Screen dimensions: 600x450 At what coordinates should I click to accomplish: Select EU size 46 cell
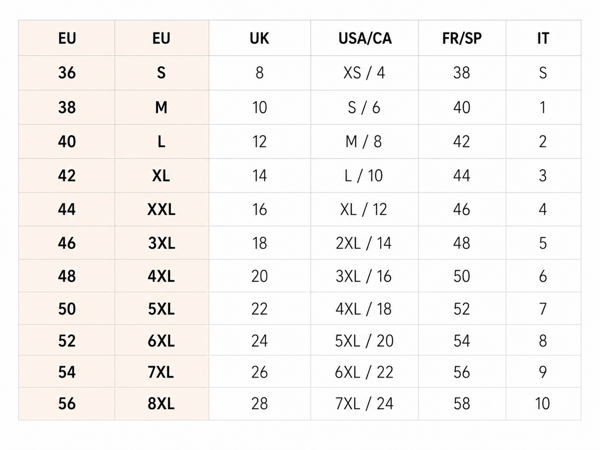pyautogui.click(x=67, y=243)
